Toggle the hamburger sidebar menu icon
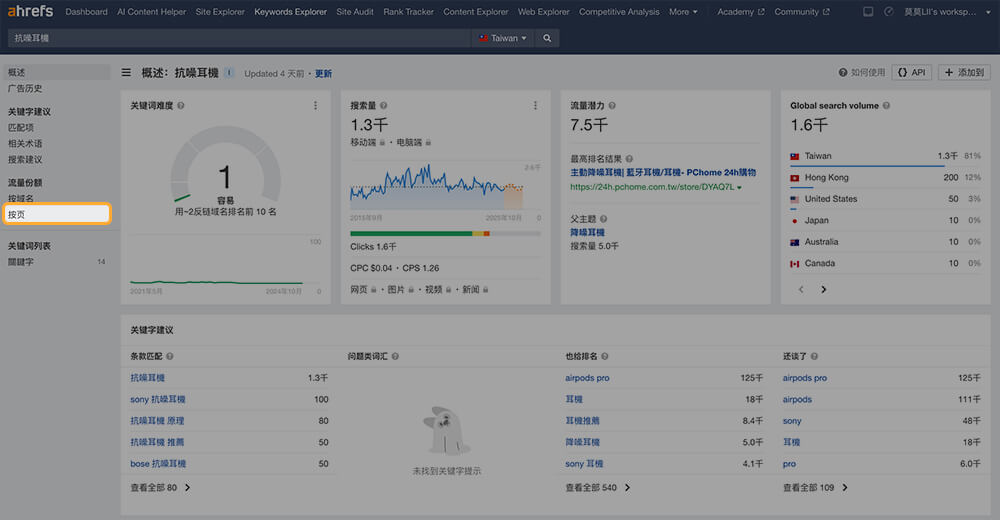The image size is (1000, 520). tap(126, 73)
